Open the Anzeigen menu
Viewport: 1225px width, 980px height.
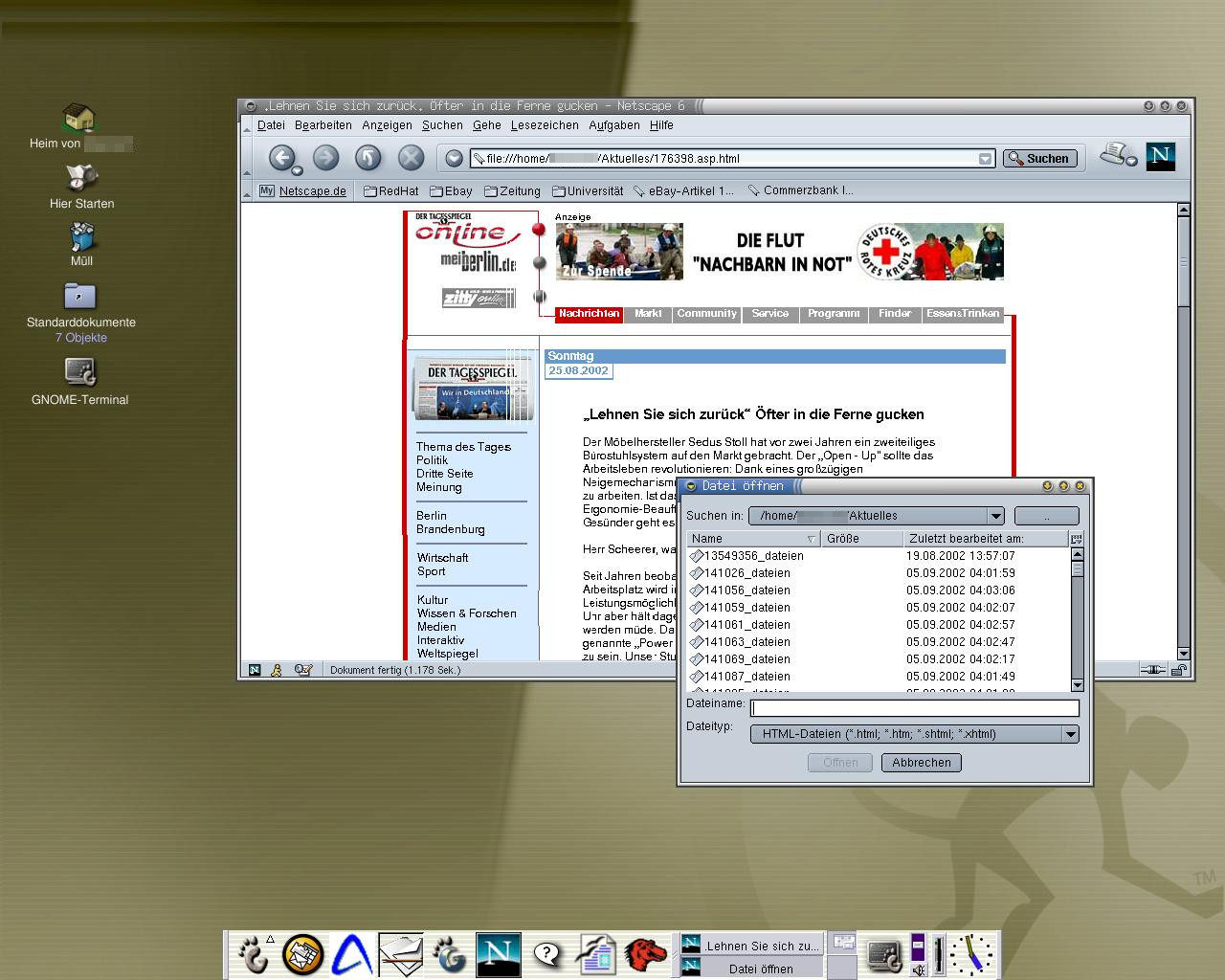(387, 125)
